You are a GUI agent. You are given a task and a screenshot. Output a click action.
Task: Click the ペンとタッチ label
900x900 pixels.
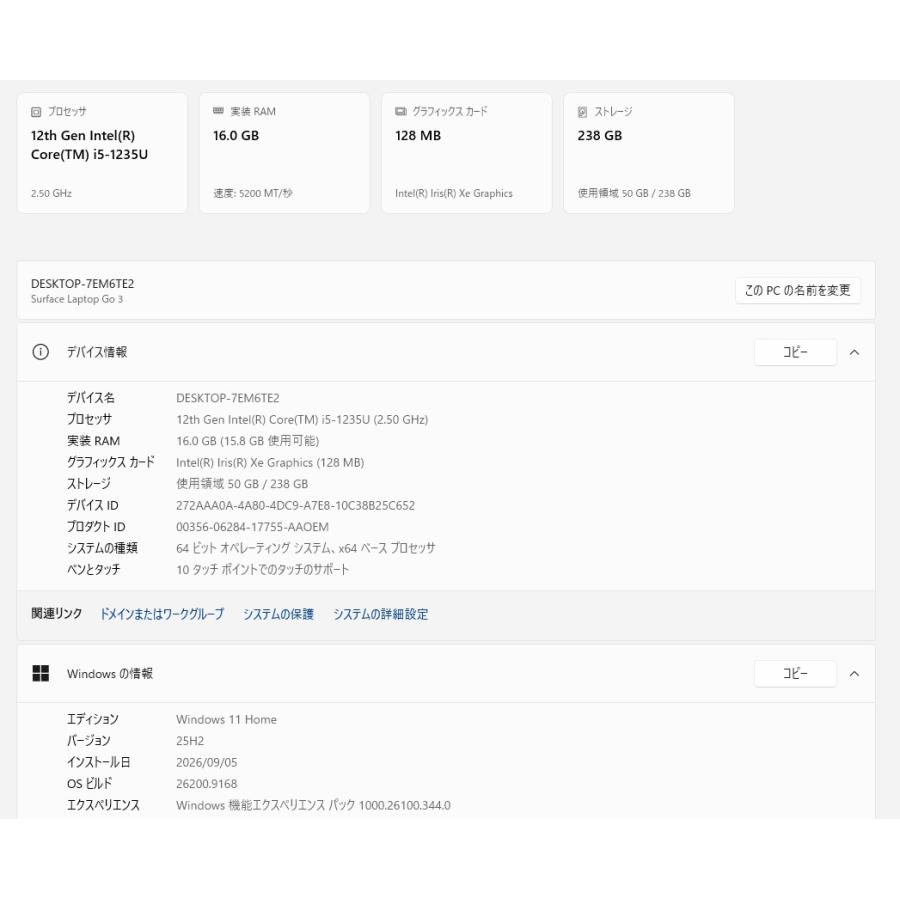tap(94, 570)
